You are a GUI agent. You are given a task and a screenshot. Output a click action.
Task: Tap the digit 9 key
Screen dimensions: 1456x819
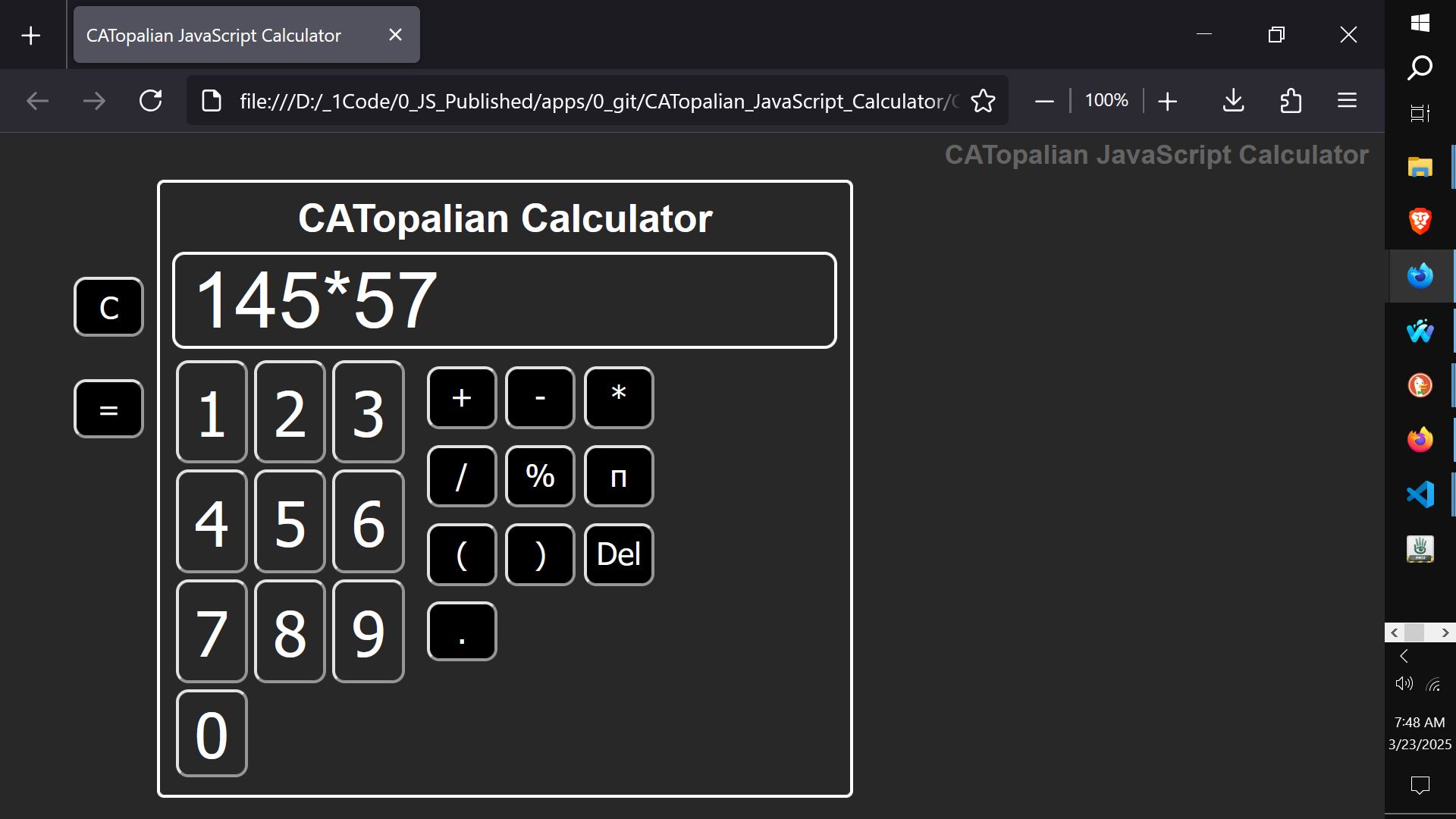pyautogui.click(x=368, y=632)
